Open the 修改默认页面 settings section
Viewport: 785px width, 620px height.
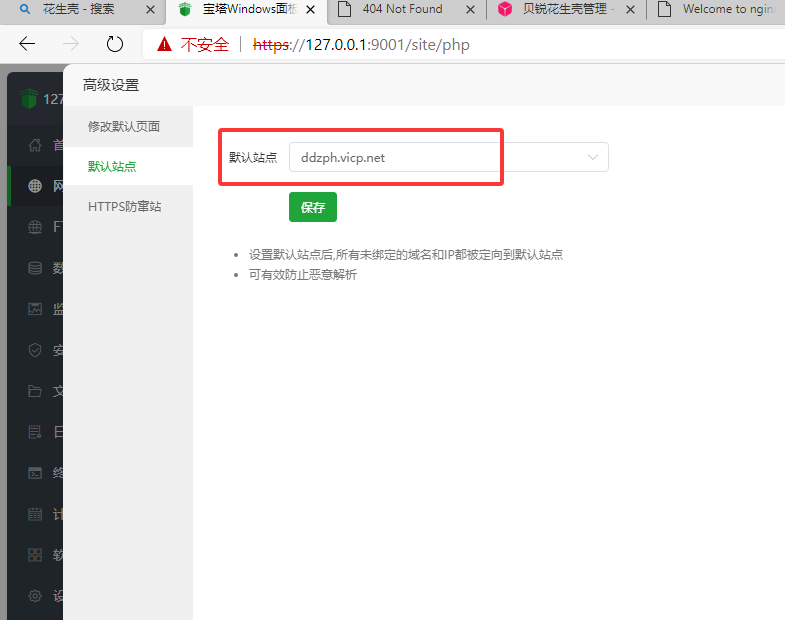click(x=128, y=126)
